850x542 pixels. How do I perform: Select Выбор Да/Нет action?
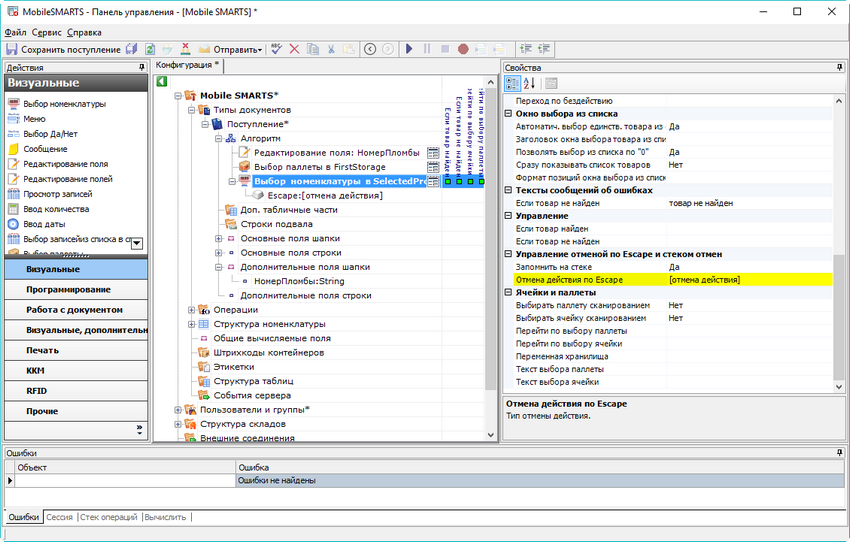tap(43, 134)
